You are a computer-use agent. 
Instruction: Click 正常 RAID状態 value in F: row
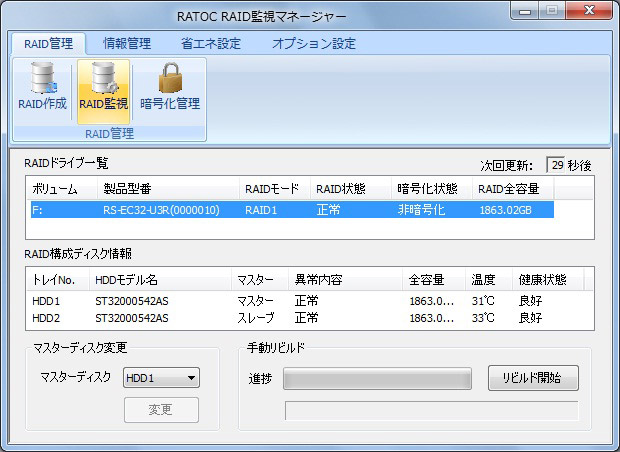click(x=328, y=210)
